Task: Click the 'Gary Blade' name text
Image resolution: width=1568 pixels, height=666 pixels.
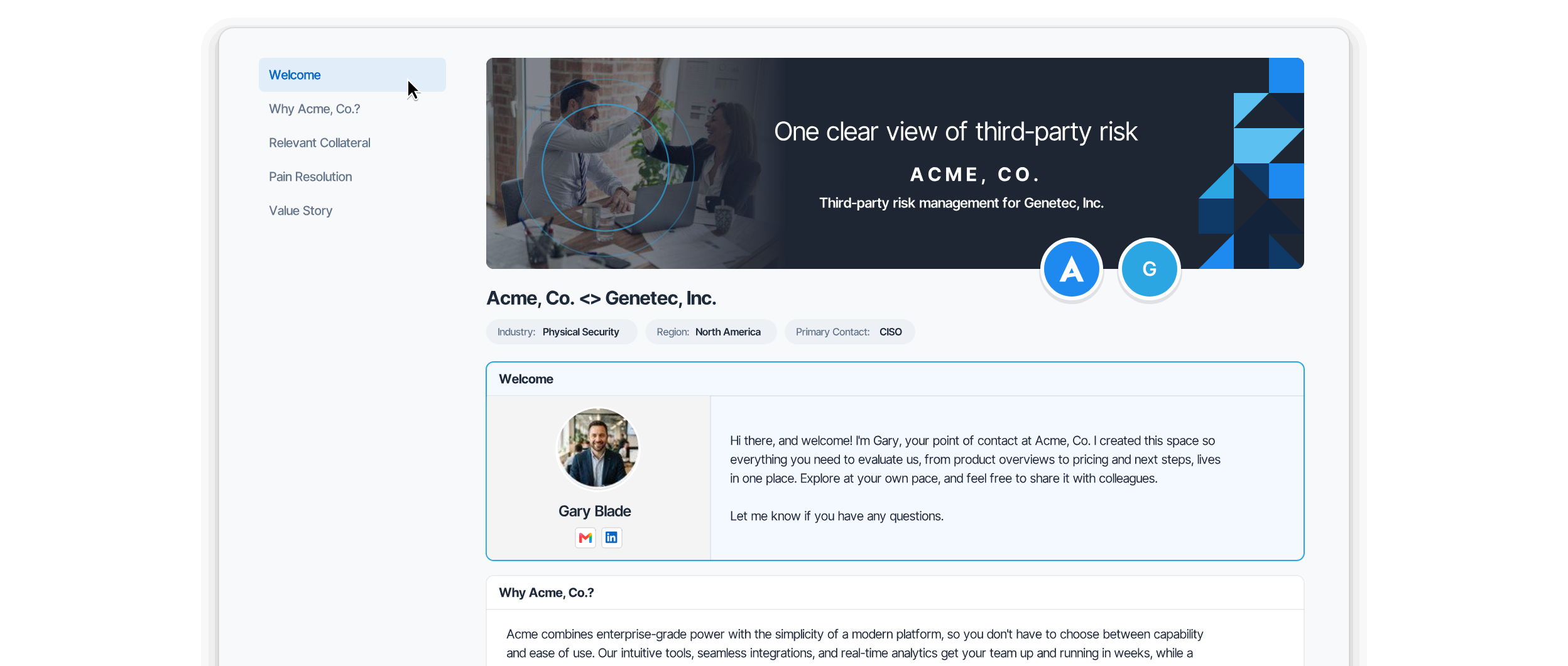Action: coord(594,511)
